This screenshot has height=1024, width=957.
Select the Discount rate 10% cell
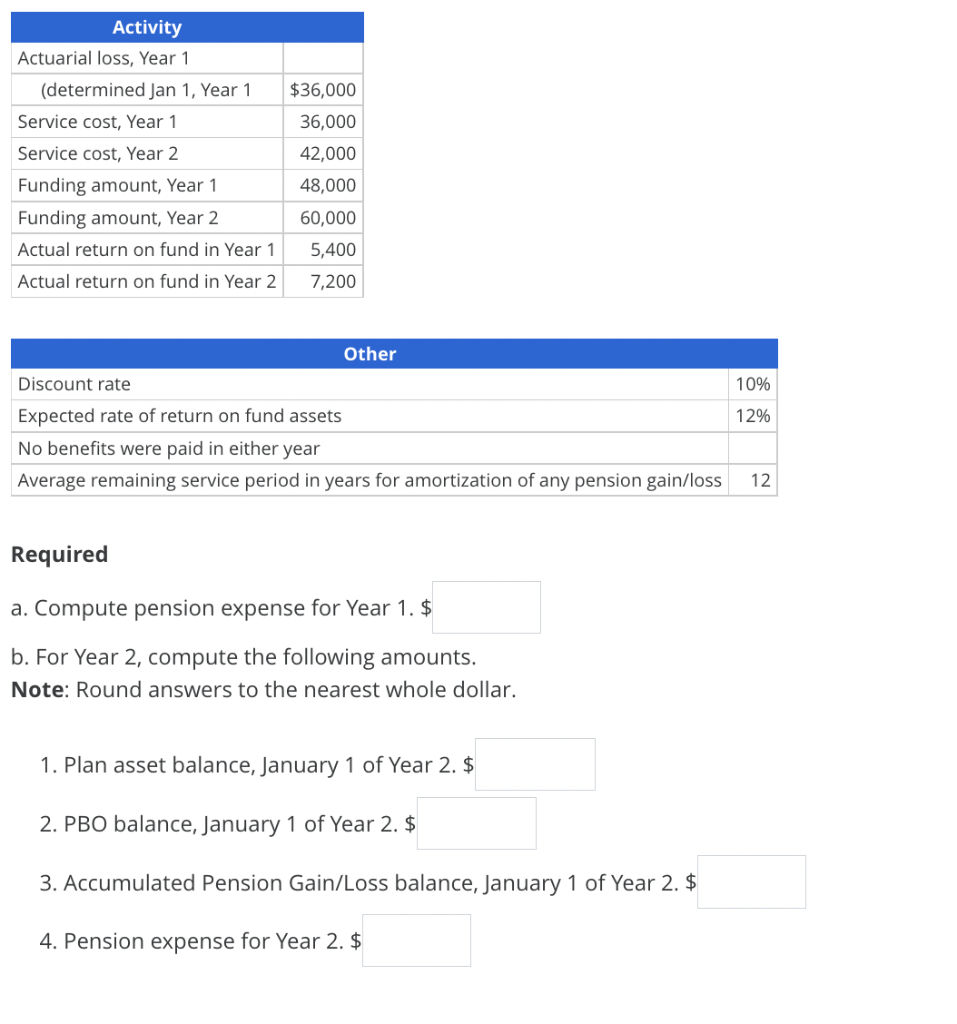tap(752, 384)
